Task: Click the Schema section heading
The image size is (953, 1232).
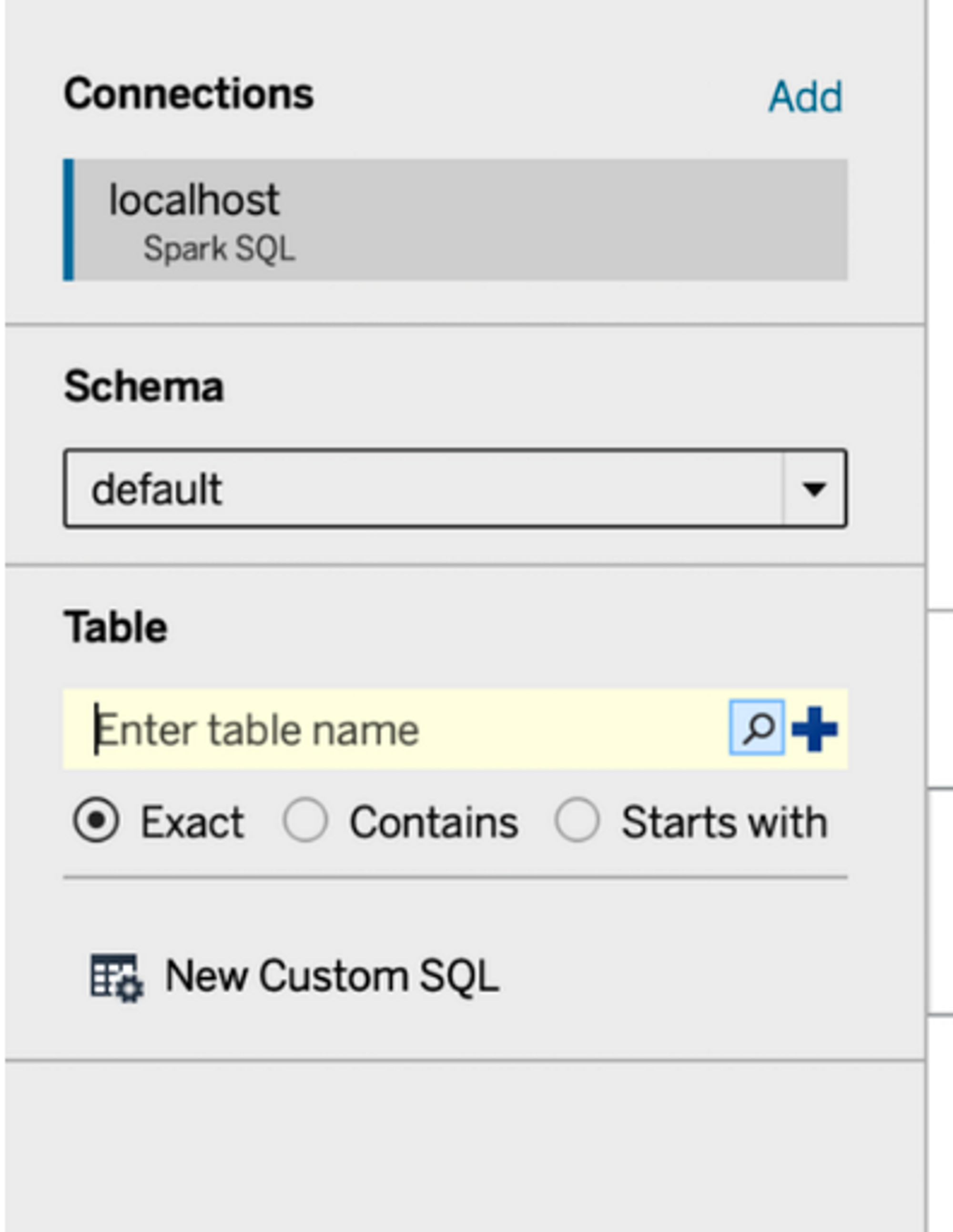Action: (x=144, y=387)
